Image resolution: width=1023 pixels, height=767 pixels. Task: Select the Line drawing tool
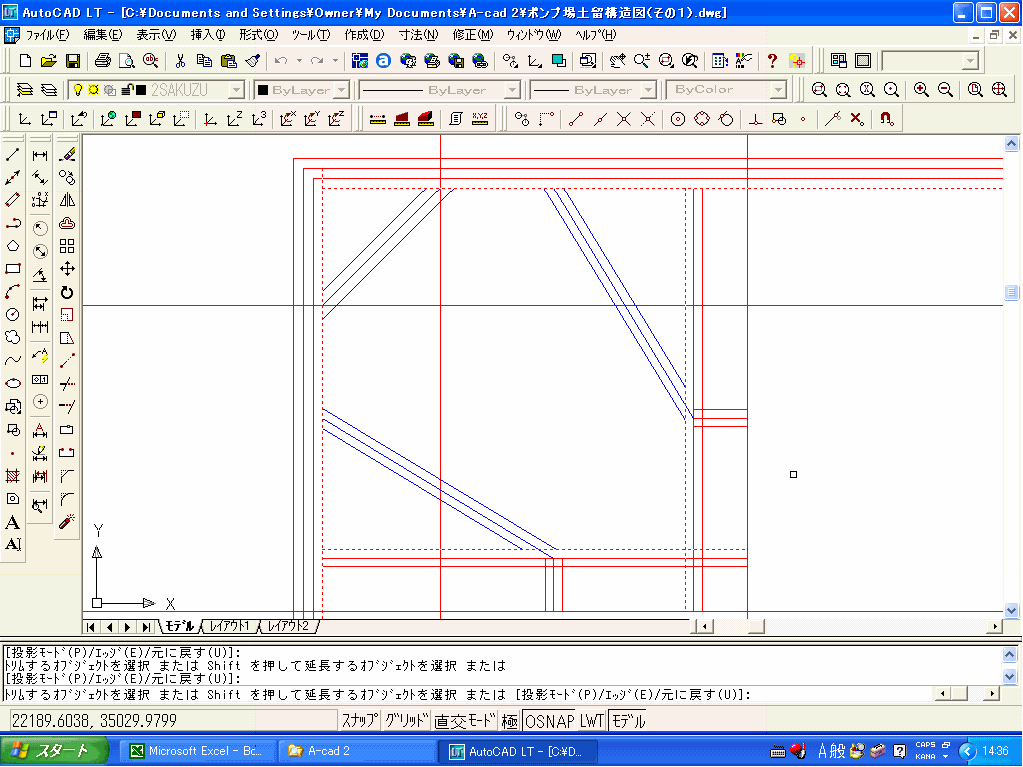[12, 155]
